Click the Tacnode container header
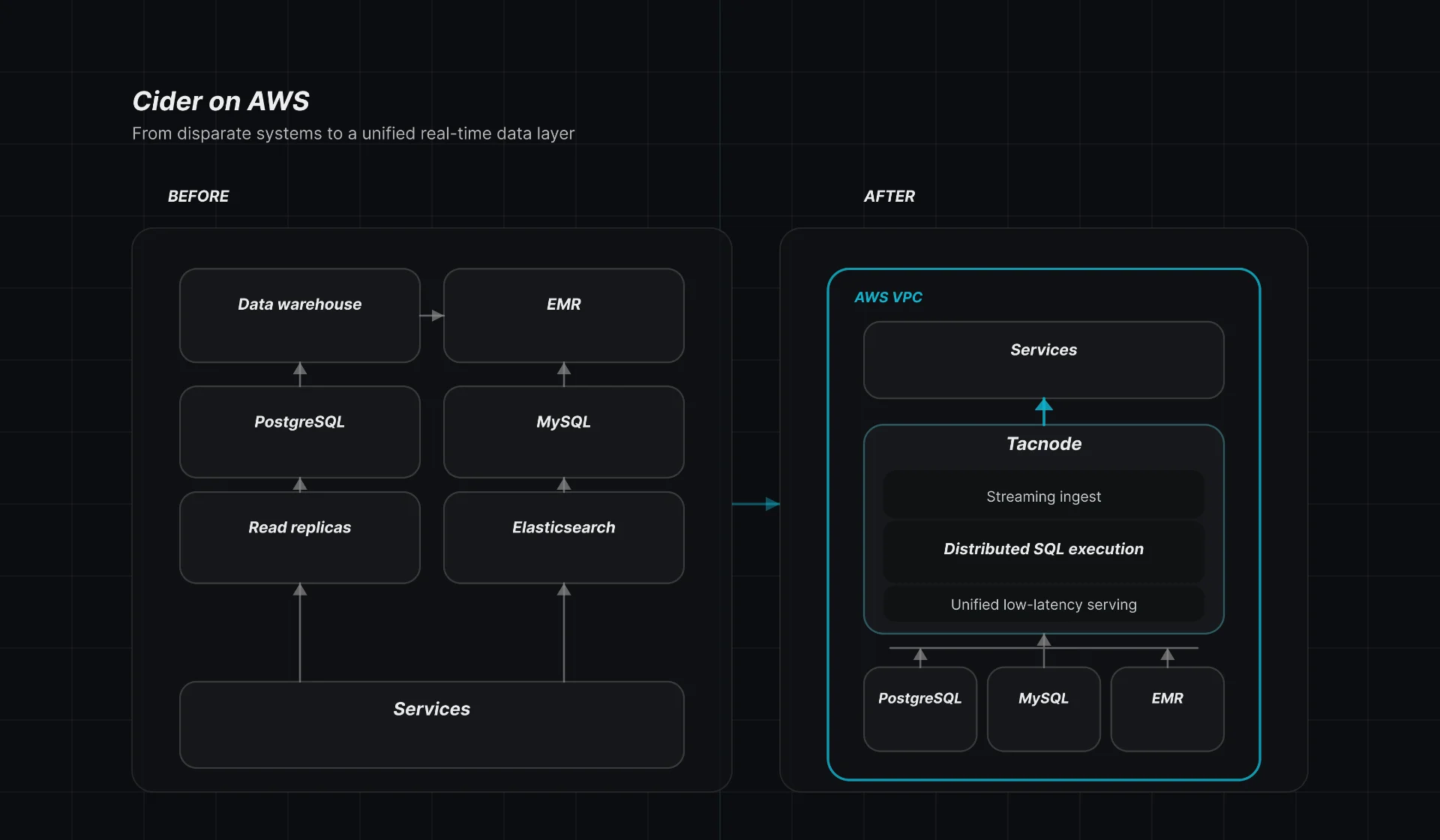 coord(1043,443)
